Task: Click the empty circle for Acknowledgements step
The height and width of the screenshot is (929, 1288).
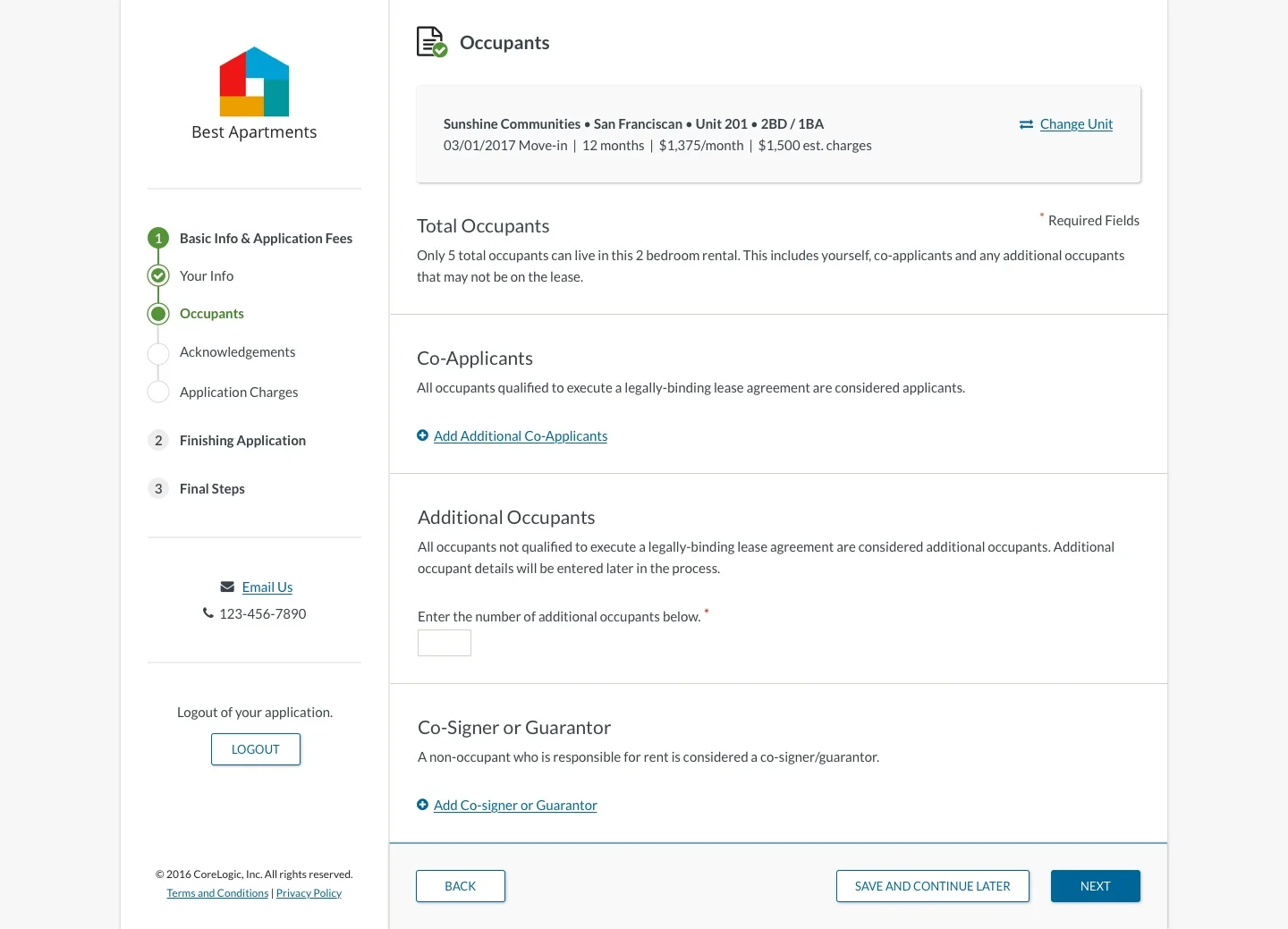Action: pyautogui.click(x=158, y=353)
